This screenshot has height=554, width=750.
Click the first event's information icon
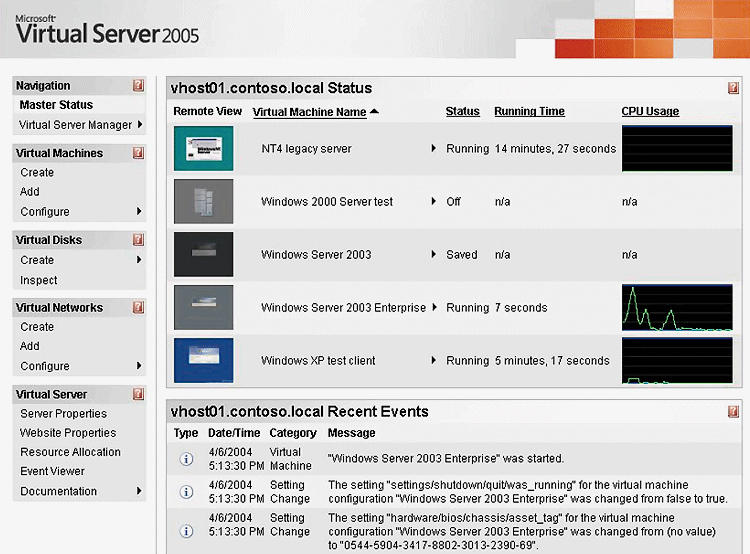tap(185, 459)
